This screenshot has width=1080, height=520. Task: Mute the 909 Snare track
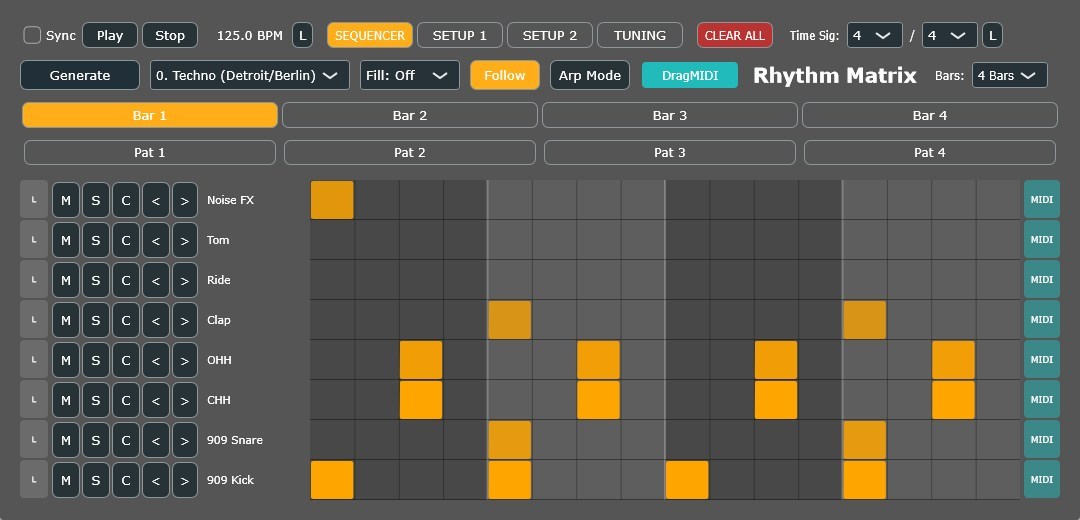(x=65, y=440)
